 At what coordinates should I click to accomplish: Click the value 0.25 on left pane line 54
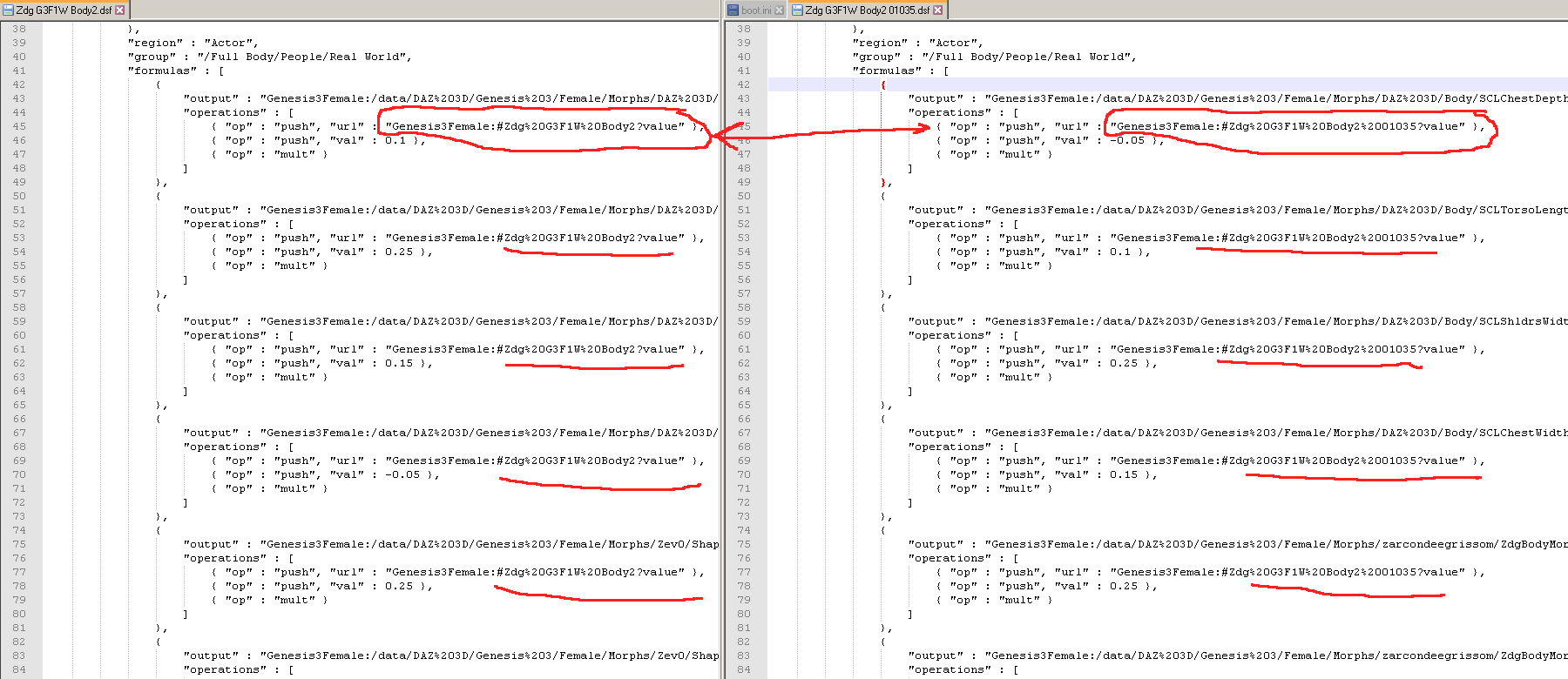(399, 252)
